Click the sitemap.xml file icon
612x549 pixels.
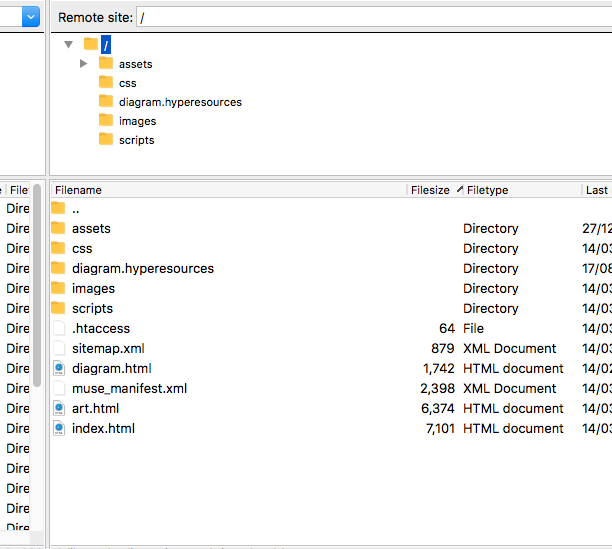pyautogui.click(x=59, y=348)
